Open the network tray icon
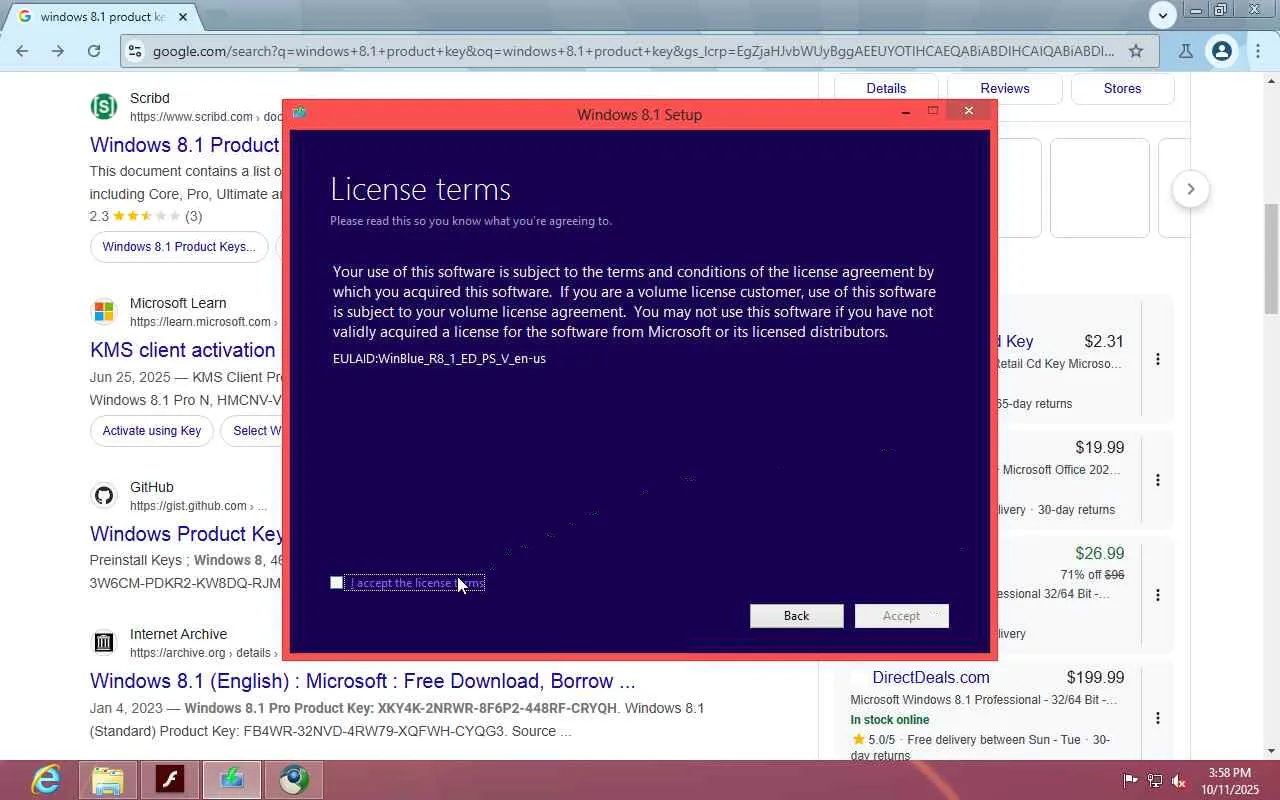Screen dimensions: 1280x800 [x=1155, y=781]
